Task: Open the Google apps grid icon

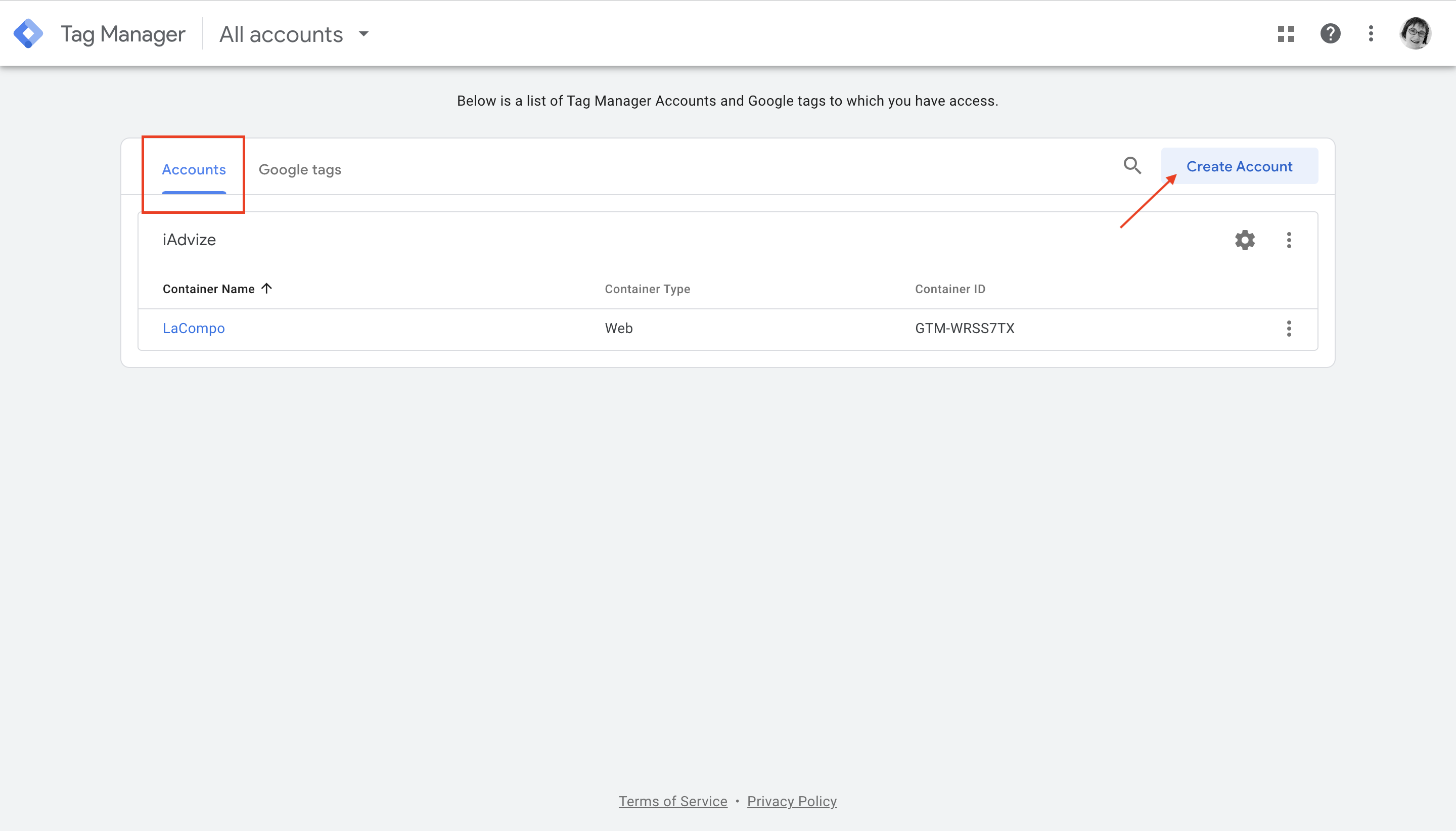Action: pyautogui.click(x=1286, y=34)
